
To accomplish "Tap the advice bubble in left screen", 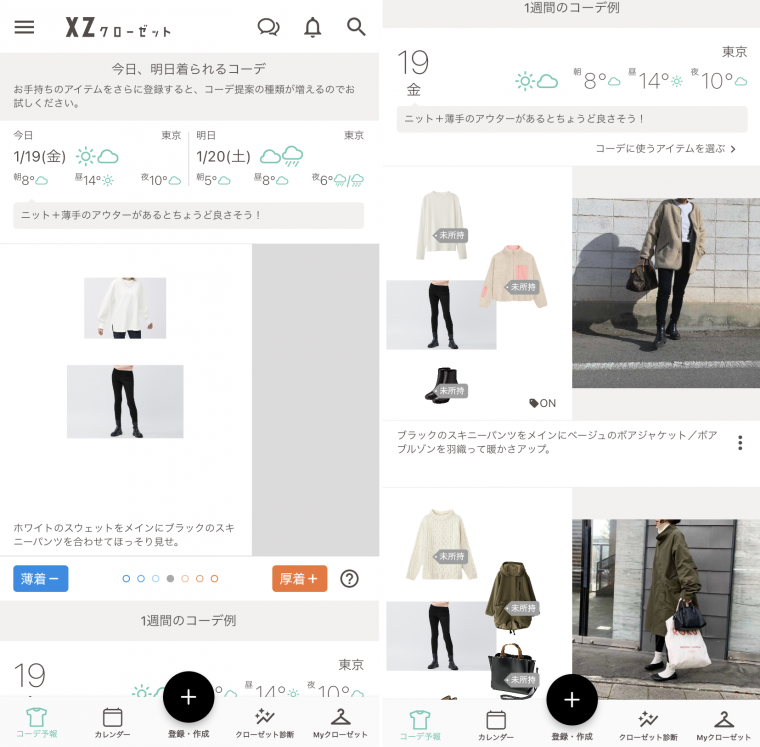I will pyautogui.click(x=189, y=215).
